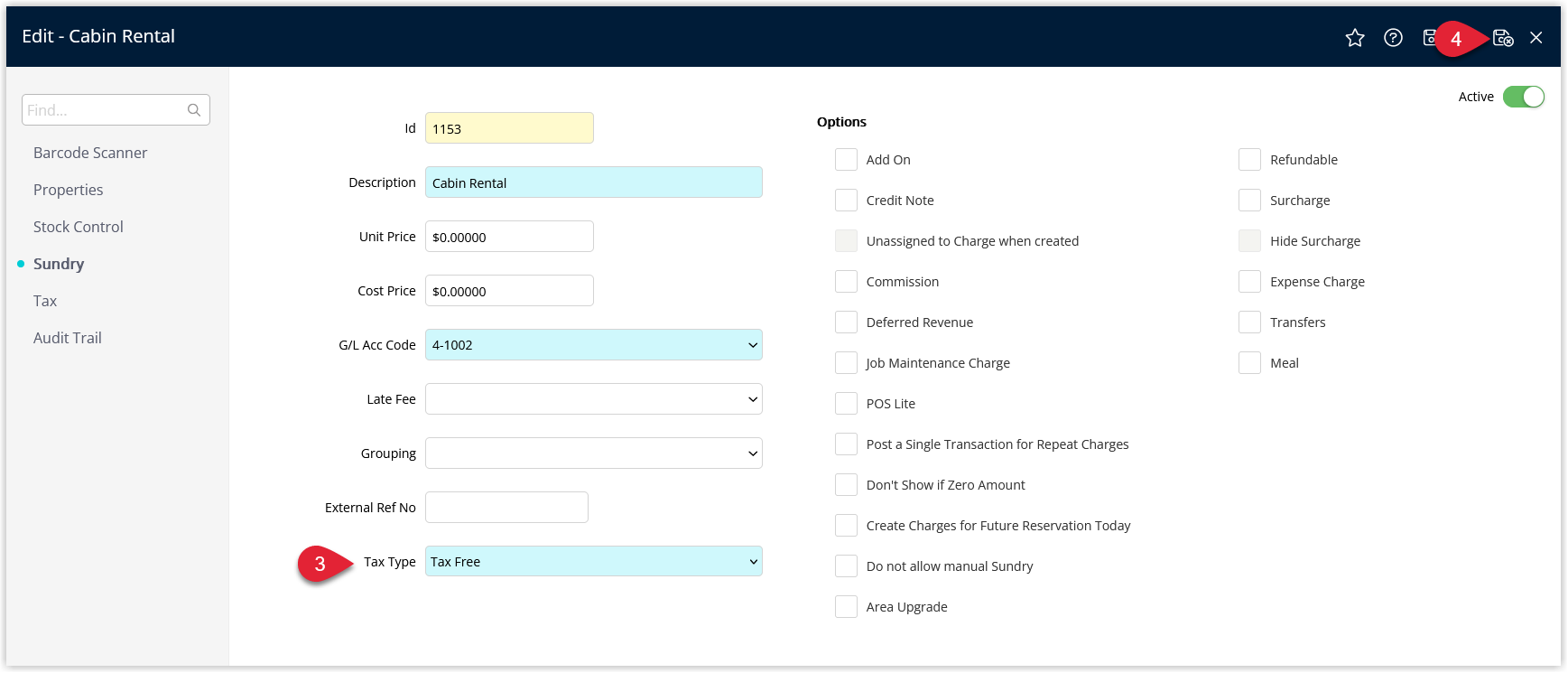This screenshot has height=673, width=1568.
Task: Enable Create Charges for Future Reservation Today
Action: 846,526
